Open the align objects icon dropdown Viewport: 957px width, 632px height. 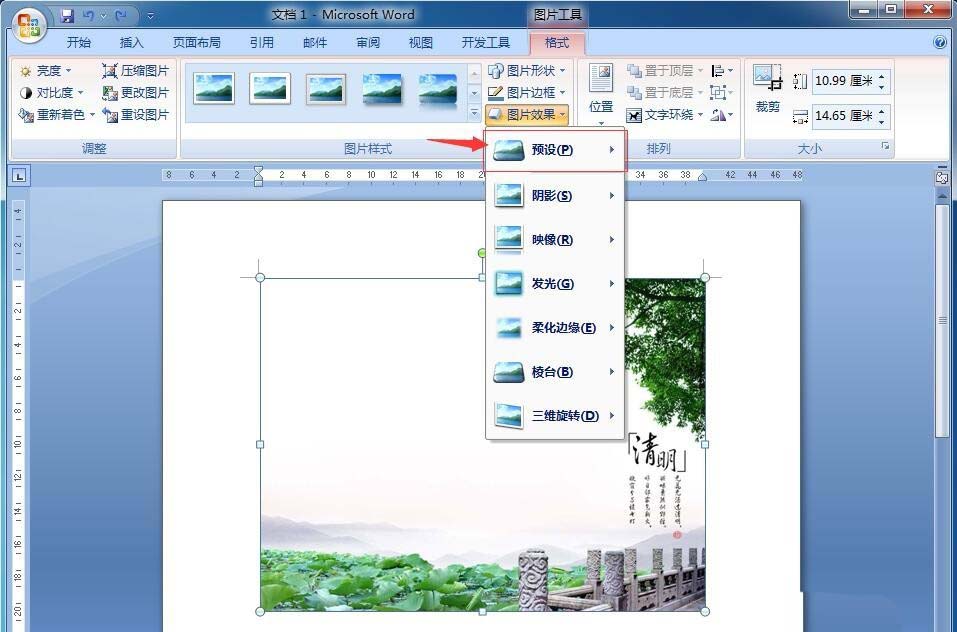[722, 71]
